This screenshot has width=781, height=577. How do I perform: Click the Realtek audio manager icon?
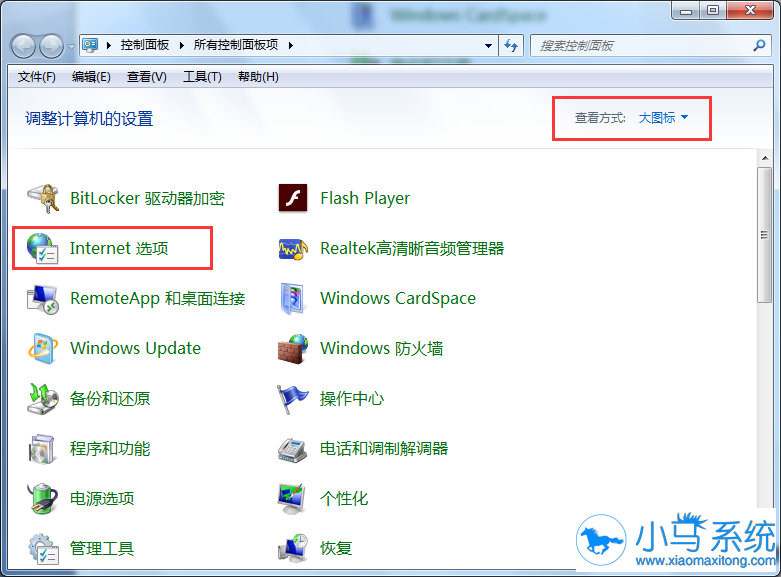point(293,248)
